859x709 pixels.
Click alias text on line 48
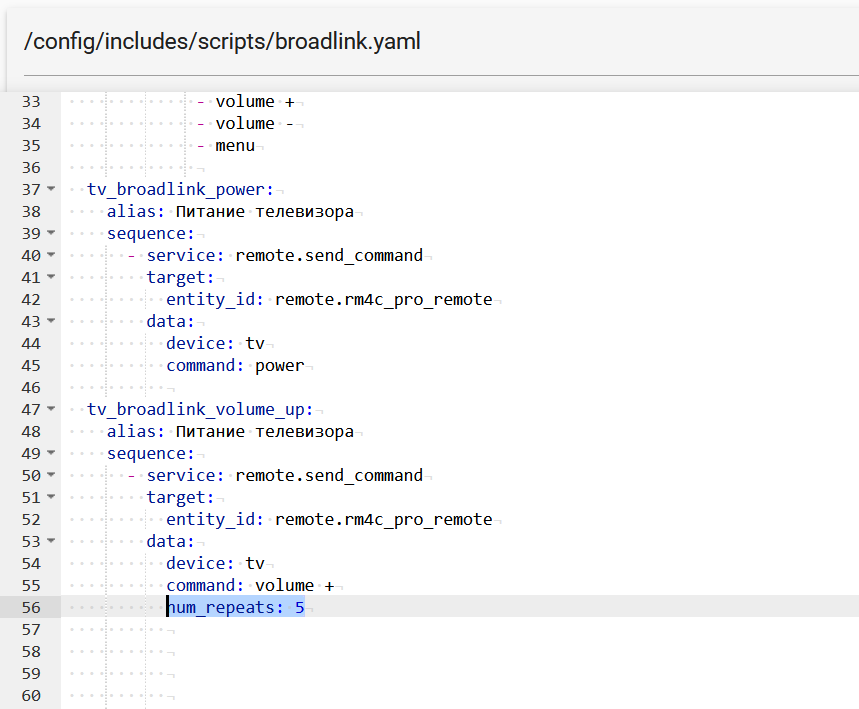pos(265,432)
